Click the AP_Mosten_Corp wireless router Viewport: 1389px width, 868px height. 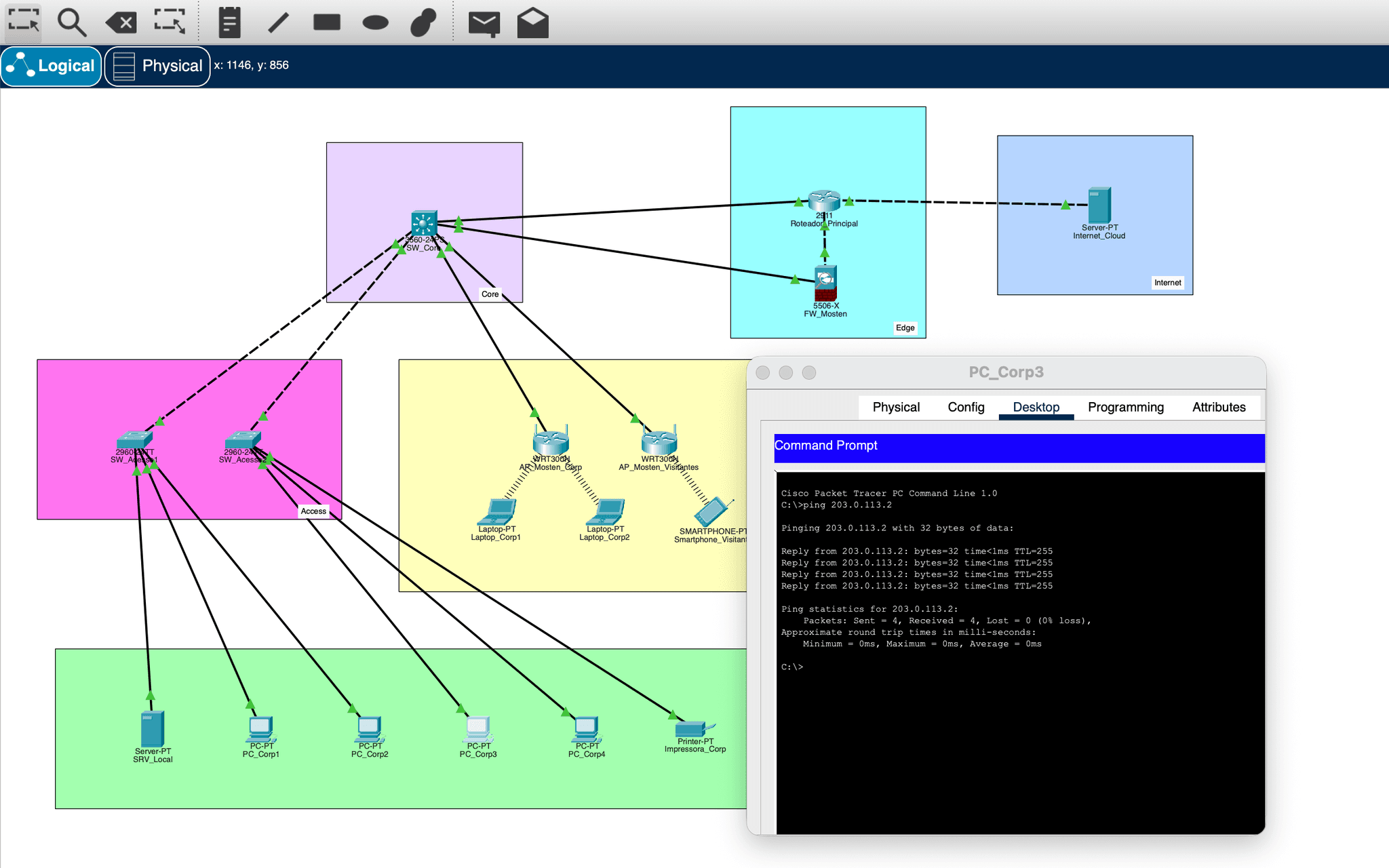point(551,441)
